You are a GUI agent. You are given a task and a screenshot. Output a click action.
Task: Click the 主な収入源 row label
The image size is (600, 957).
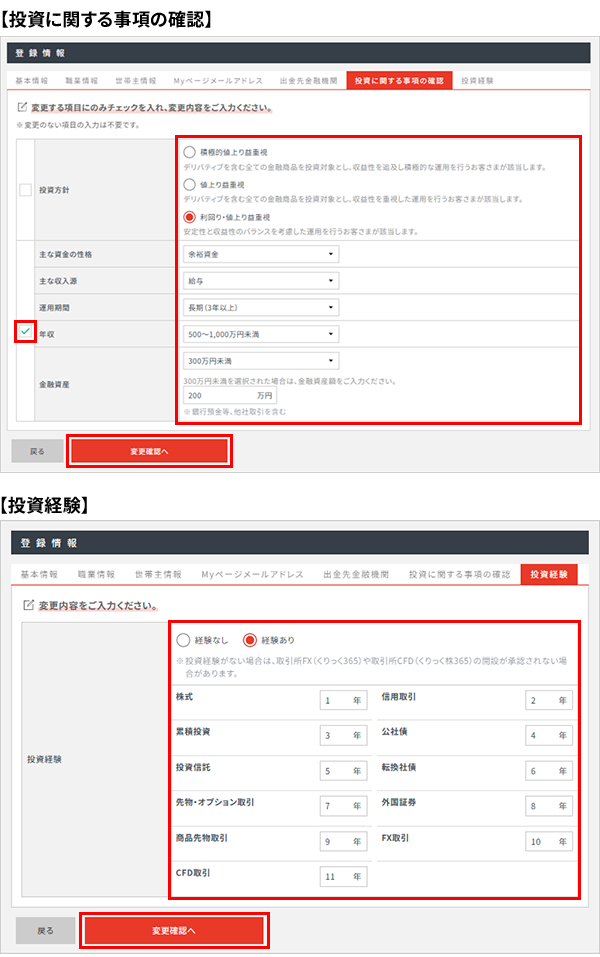click(x=58, y=281)
